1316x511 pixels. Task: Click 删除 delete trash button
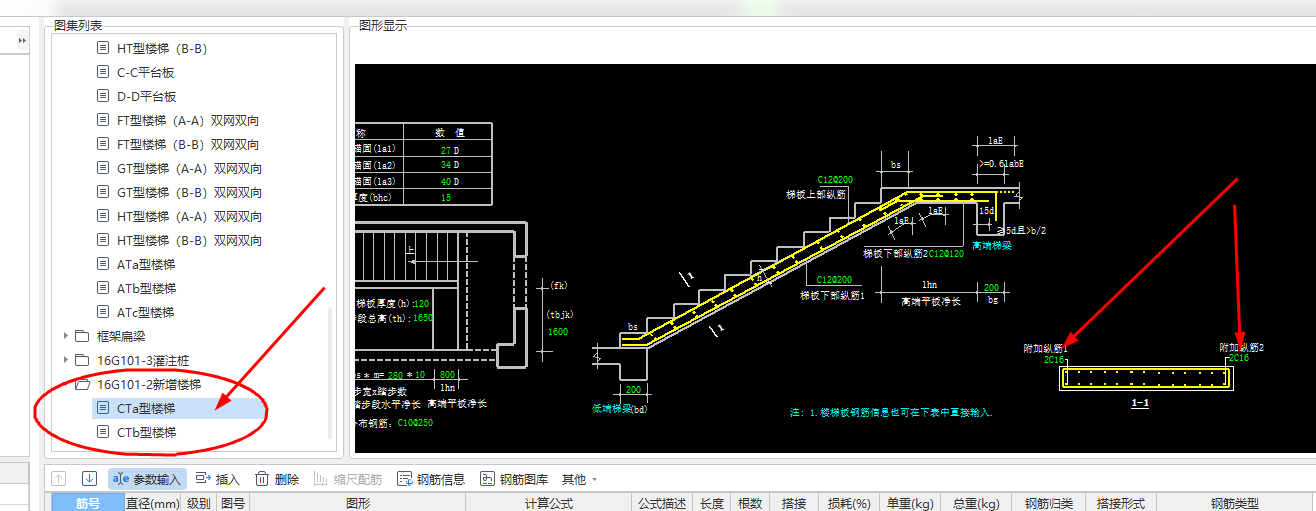point(277,479)
